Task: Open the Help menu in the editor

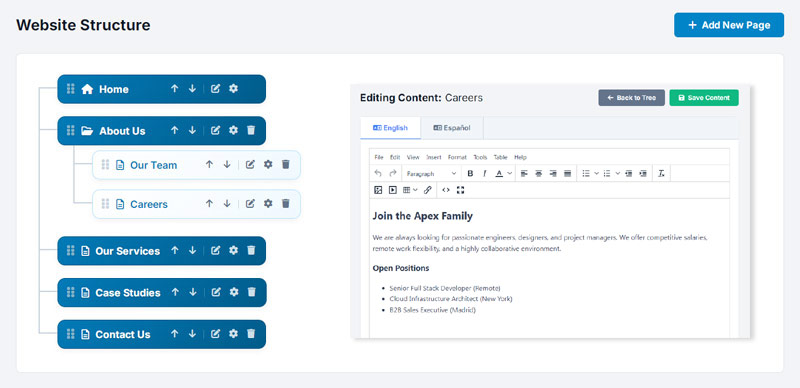Action: (x=520, y=157)
